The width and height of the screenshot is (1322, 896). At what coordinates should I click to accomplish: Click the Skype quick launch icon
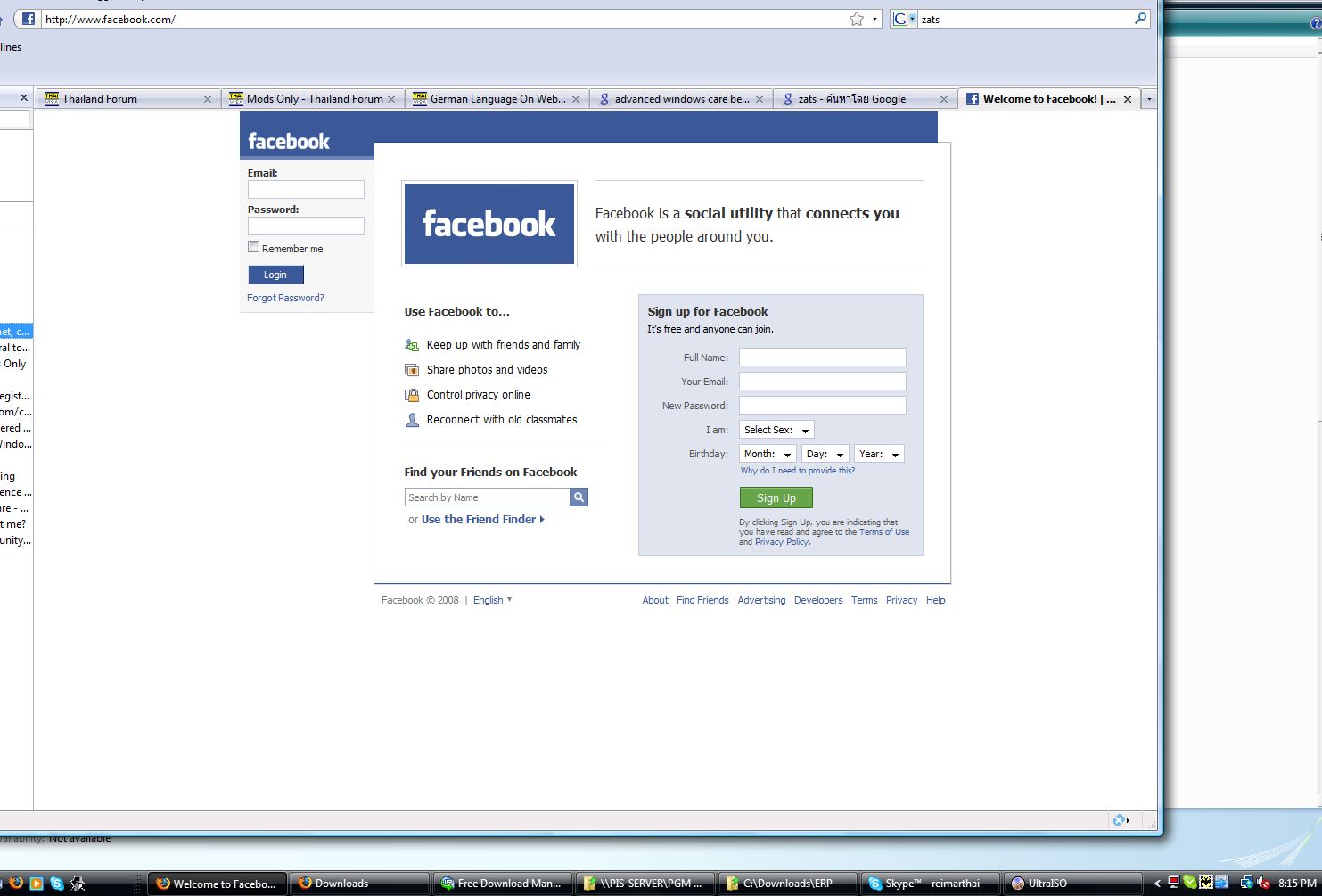(57, 884)
